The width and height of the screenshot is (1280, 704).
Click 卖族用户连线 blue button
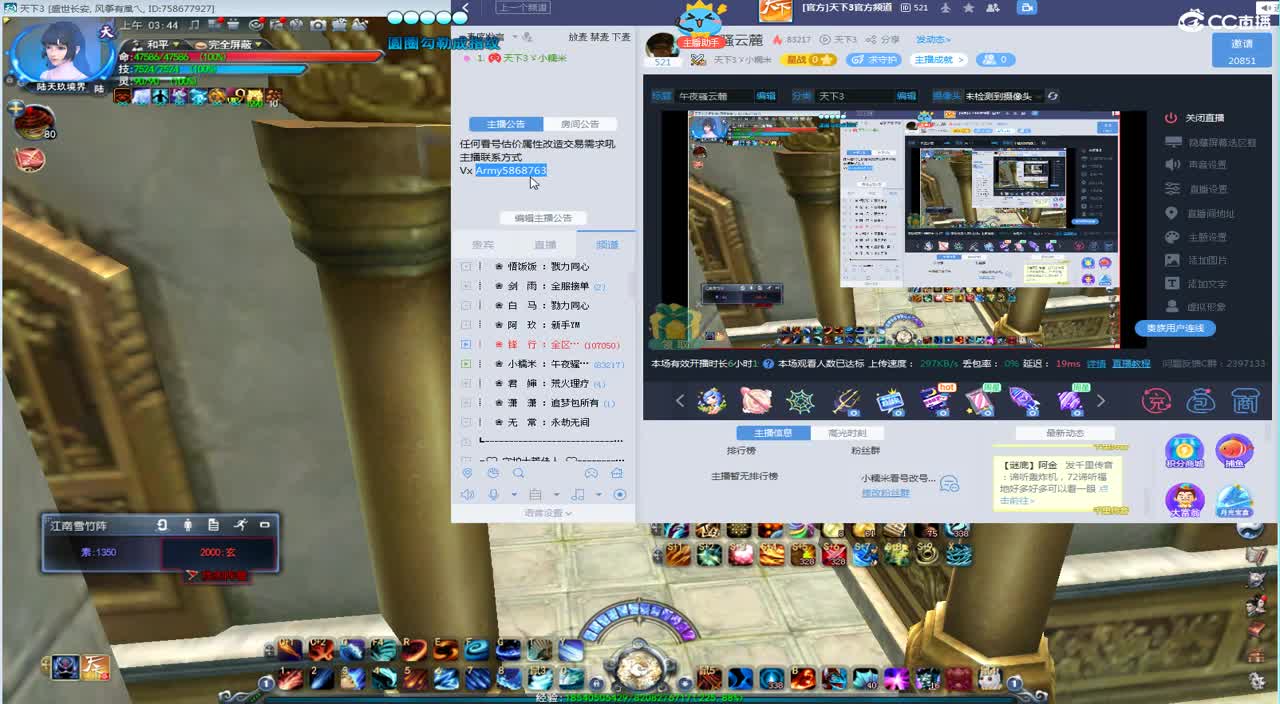[x=1175, y=328]
